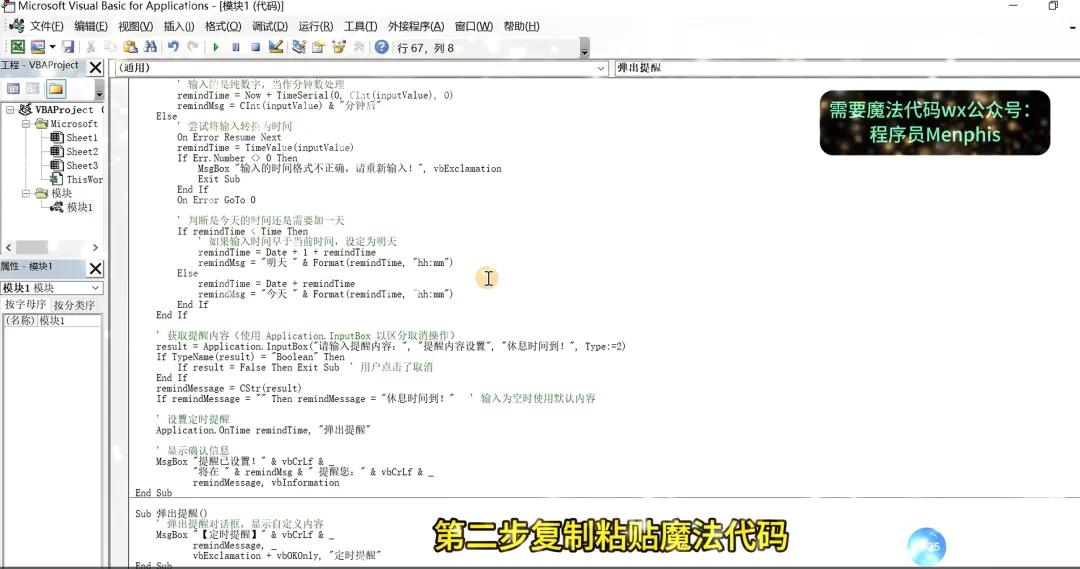Open the 调试(D) menu
Image resolution: width=1080 pixels, height=569 pixels.
(x=270, y=26)
